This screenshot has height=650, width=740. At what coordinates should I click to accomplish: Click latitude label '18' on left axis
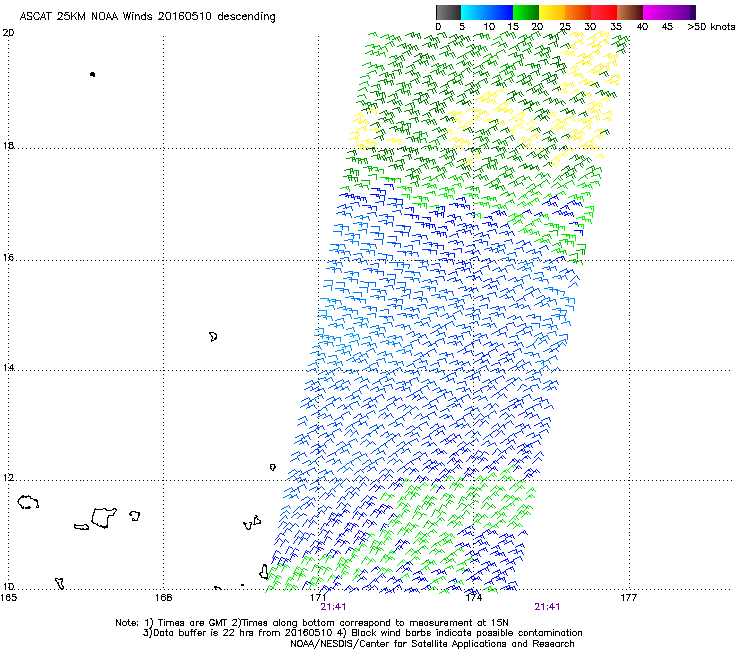pos(8,145)
